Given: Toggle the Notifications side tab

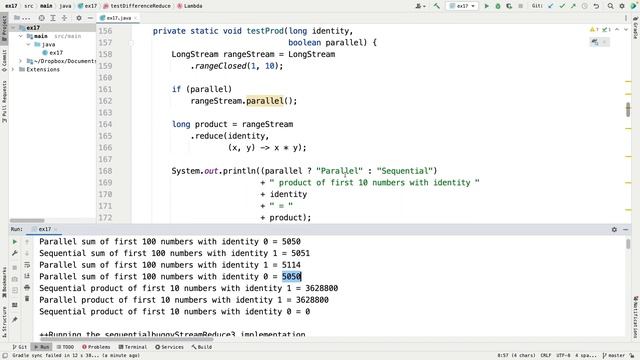Looking at the screenshot, I should (x=636, y=317).
